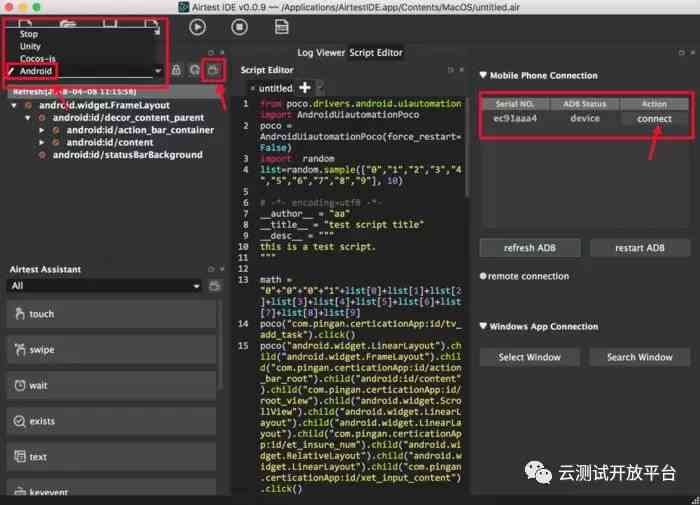Click the settings icon beside the All dropdown
The width and height of the screenshot is (700, 505).
coord(215,286)
